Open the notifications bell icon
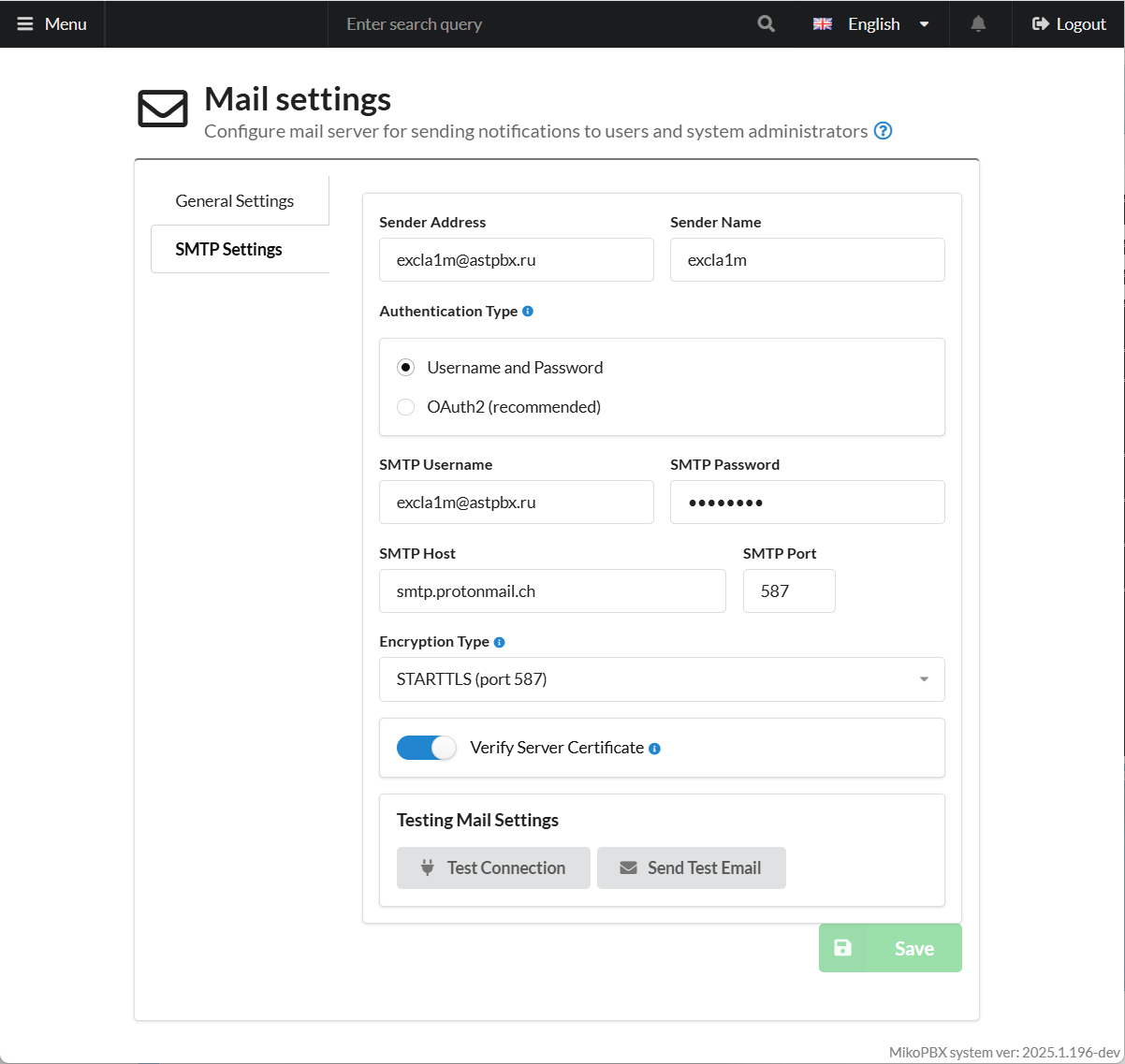This screenshot has height=1064, width=1125. [978, 24]
